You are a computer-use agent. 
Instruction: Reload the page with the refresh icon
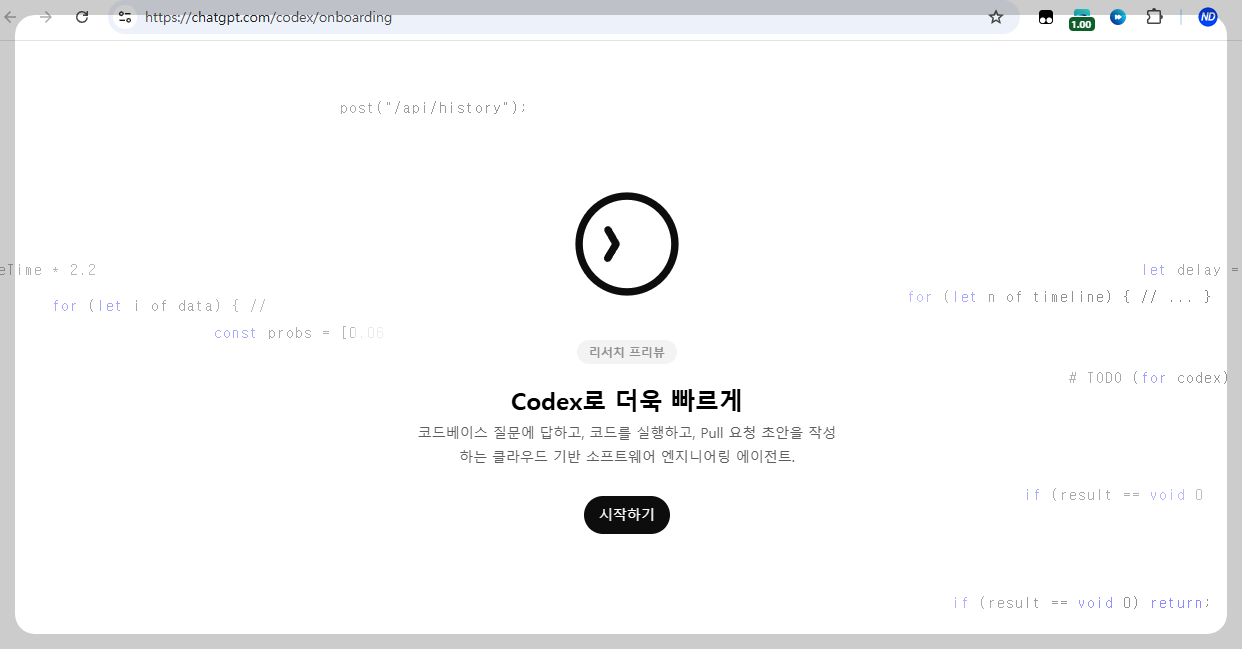point(82,17)
